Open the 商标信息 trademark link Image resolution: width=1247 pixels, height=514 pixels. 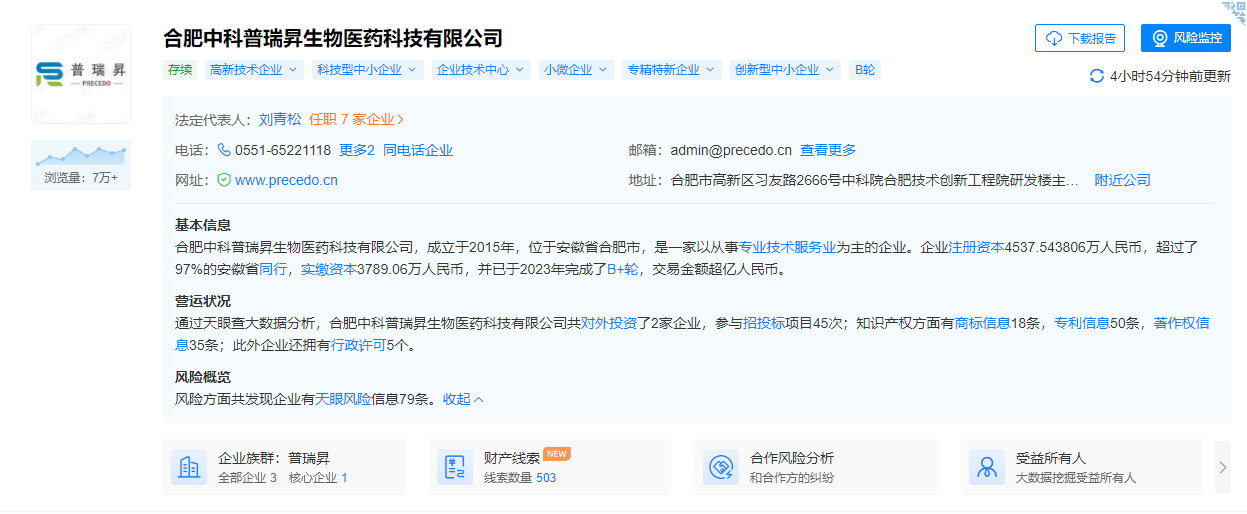coord(983,323)
